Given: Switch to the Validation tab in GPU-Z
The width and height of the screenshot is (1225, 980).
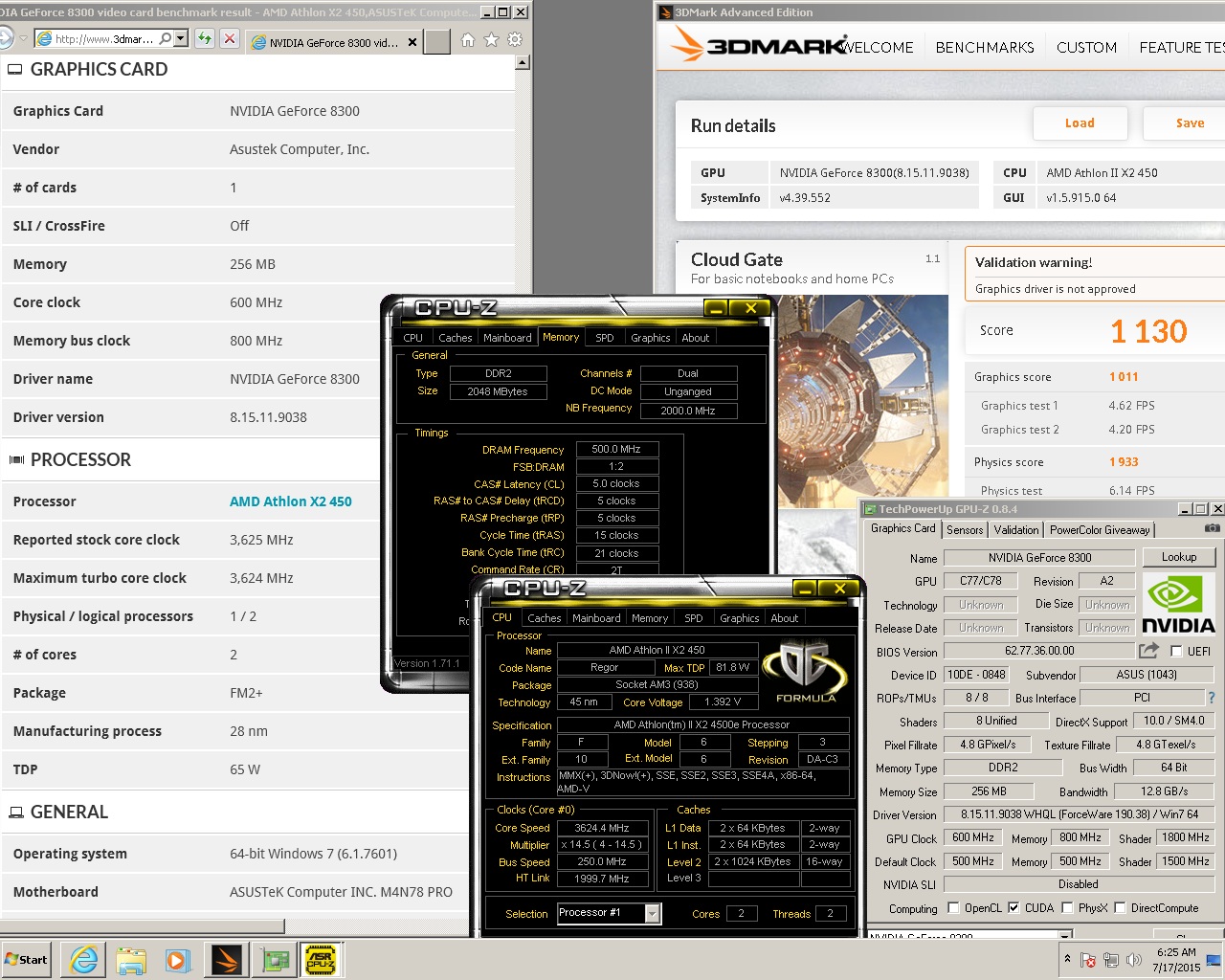Looking at the screenshot, I should [1015, 530].
